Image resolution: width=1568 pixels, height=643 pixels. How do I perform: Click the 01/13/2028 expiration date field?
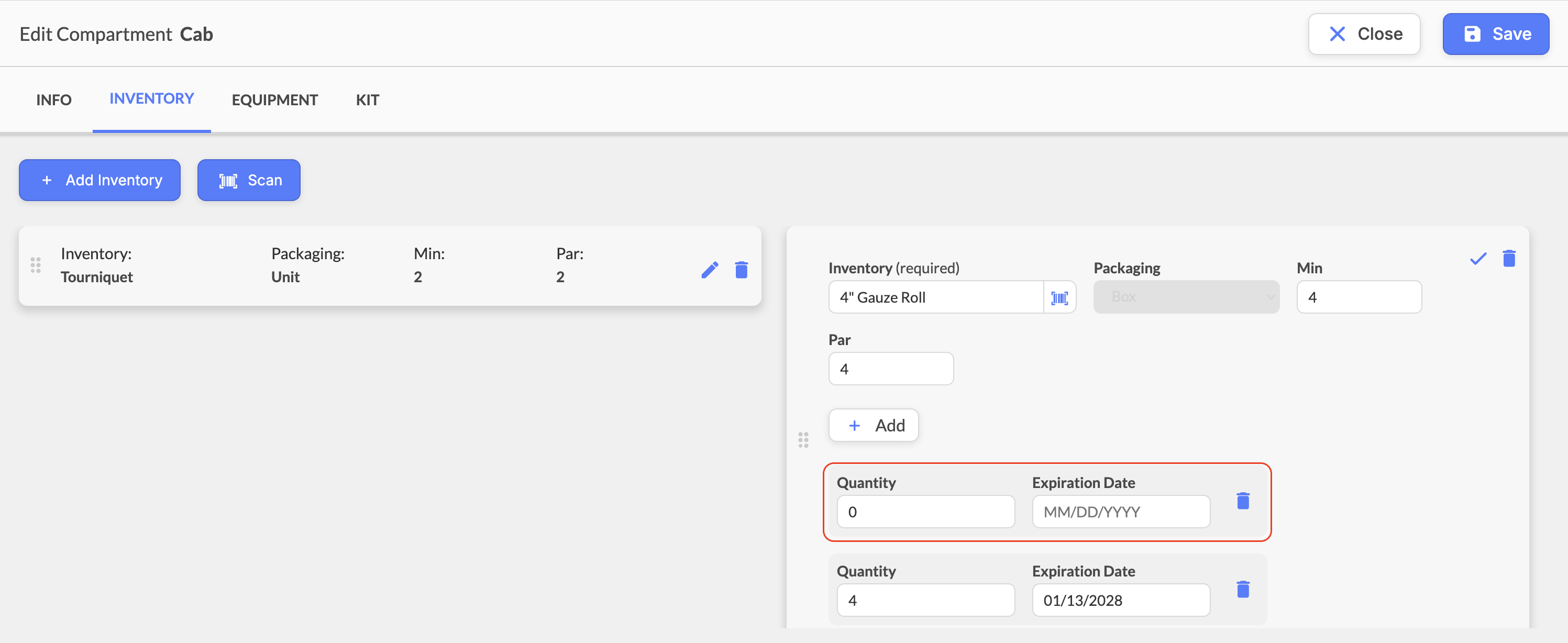point(1121,600)
